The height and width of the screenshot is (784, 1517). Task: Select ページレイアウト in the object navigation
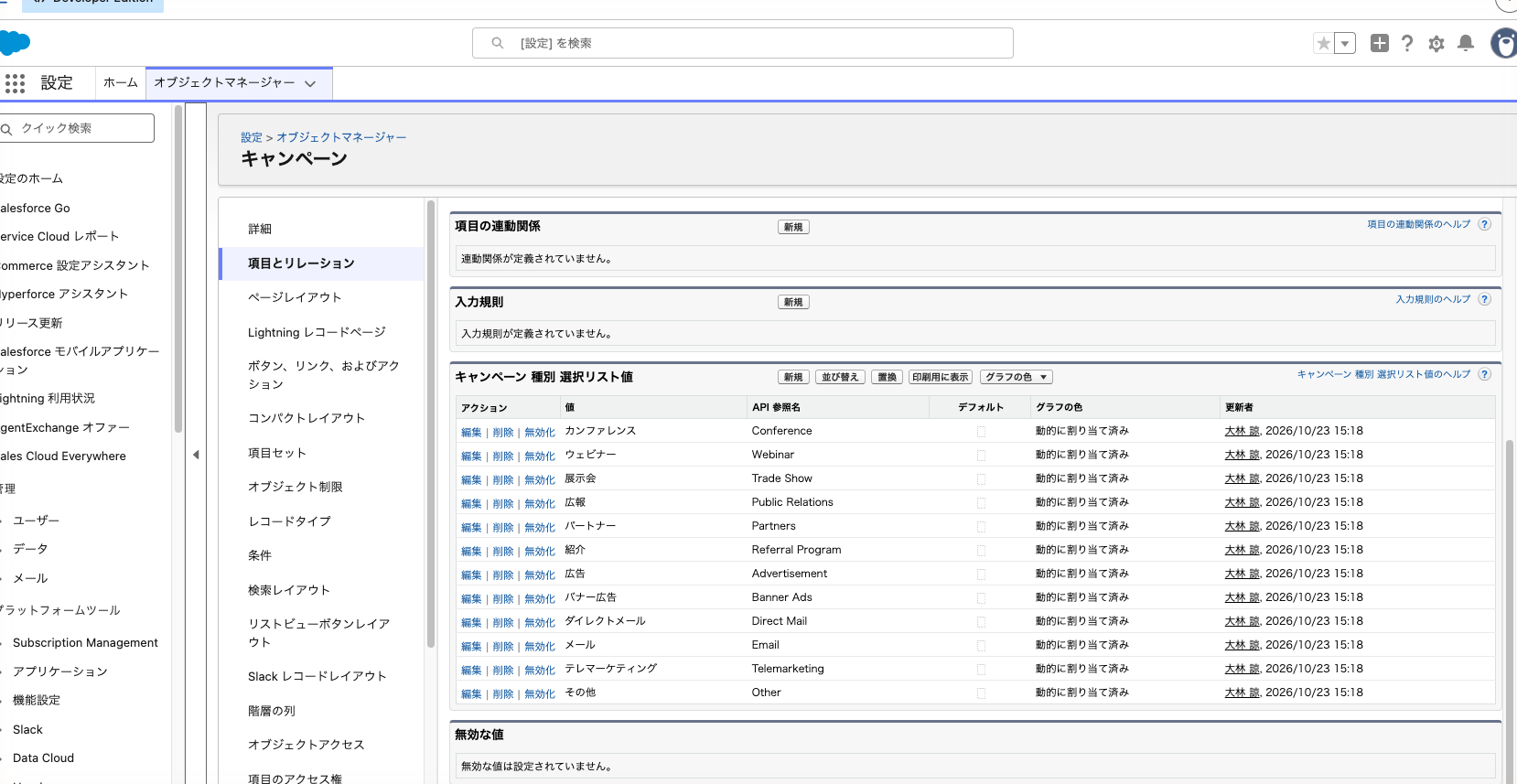[x=295, y=297]
